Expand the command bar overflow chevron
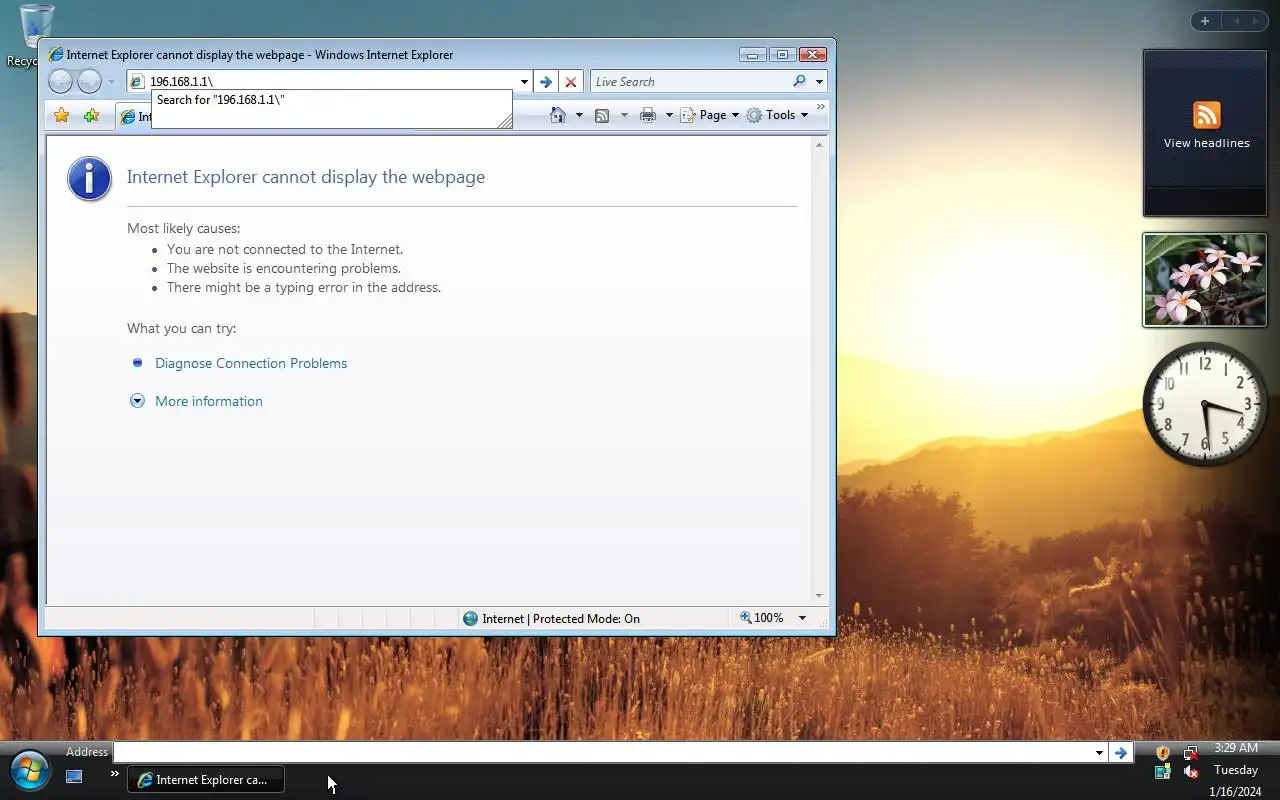 pos(821,107)
